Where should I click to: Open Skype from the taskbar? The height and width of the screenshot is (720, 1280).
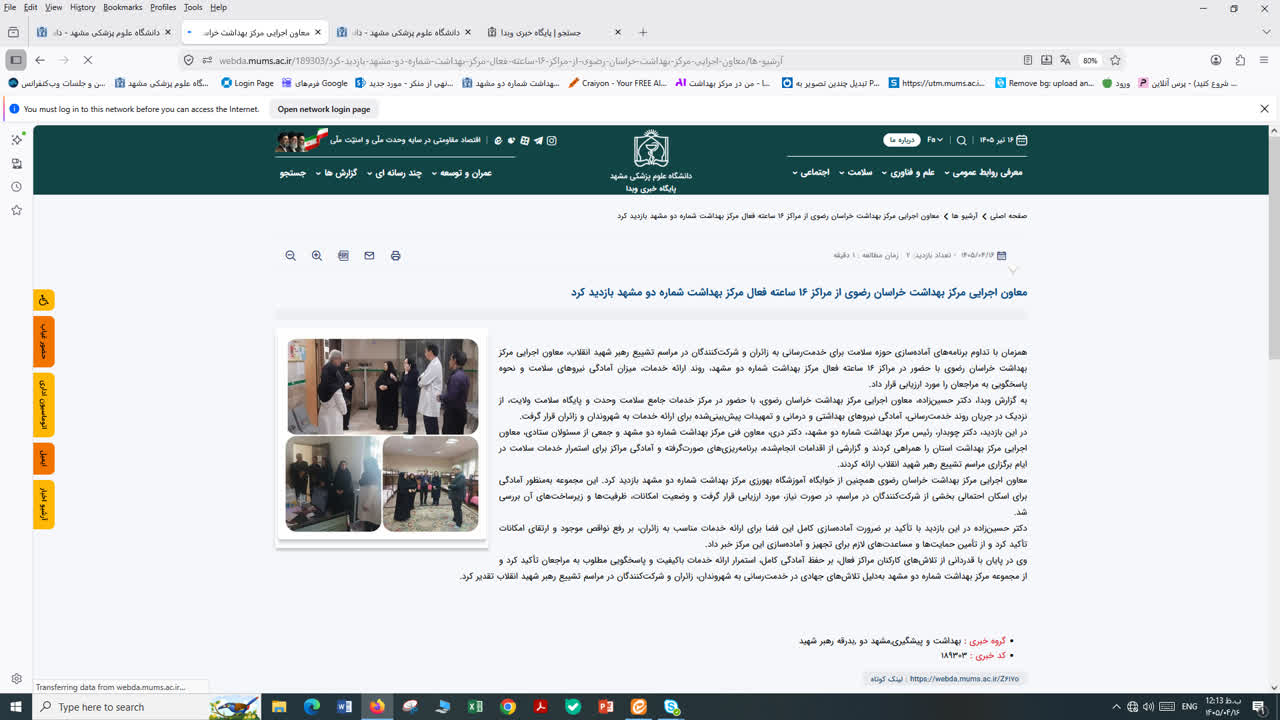pyautogui.click(x=672, y=707)
